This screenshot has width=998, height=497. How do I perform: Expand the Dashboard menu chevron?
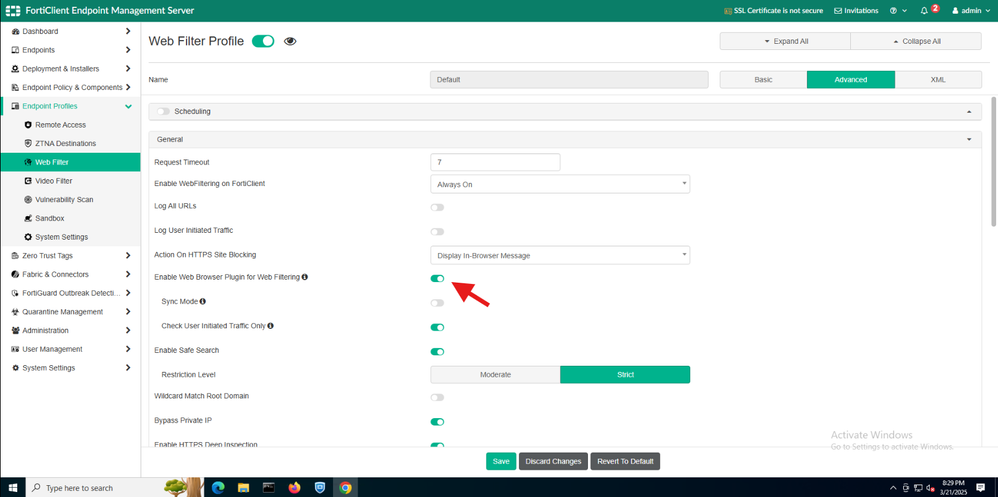[128, 31]
